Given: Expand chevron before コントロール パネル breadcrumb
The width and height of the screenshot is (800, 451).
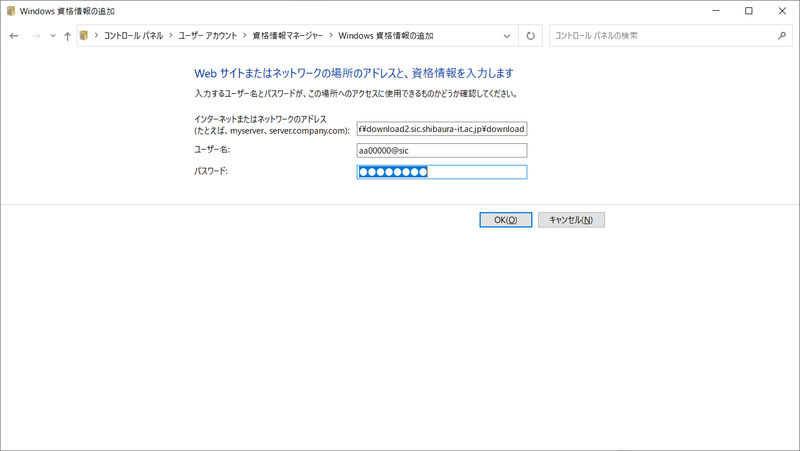Looking at the screenshot, I should coord(96,36).
